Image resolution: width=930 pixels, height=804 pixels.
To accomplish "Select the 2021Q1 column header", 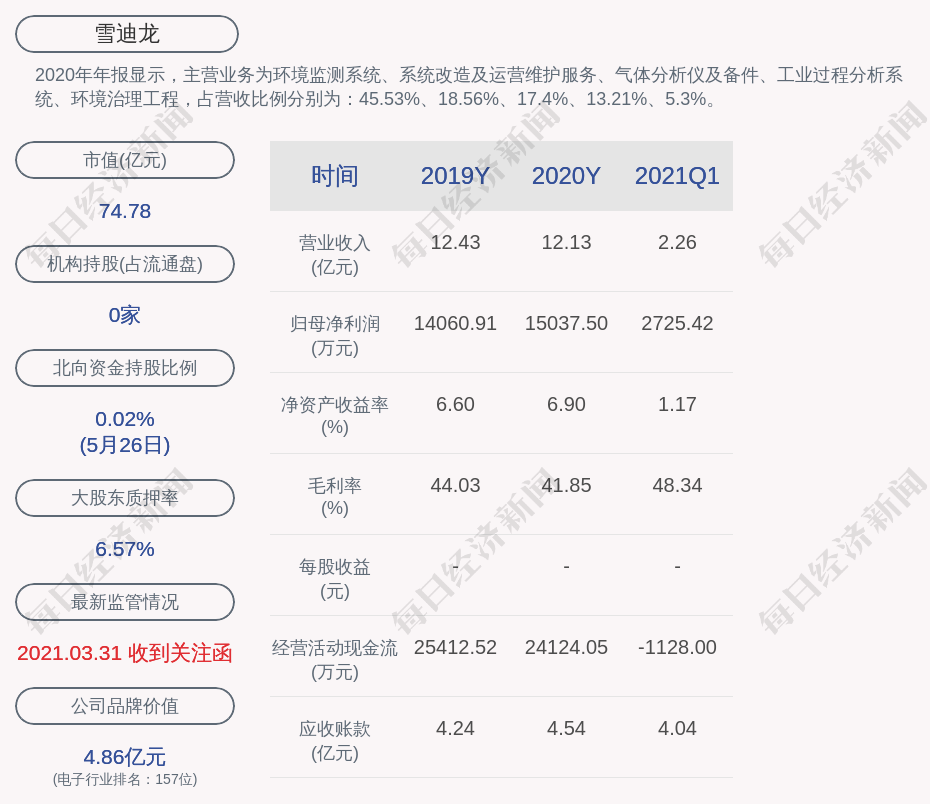I will pos(677,176).
